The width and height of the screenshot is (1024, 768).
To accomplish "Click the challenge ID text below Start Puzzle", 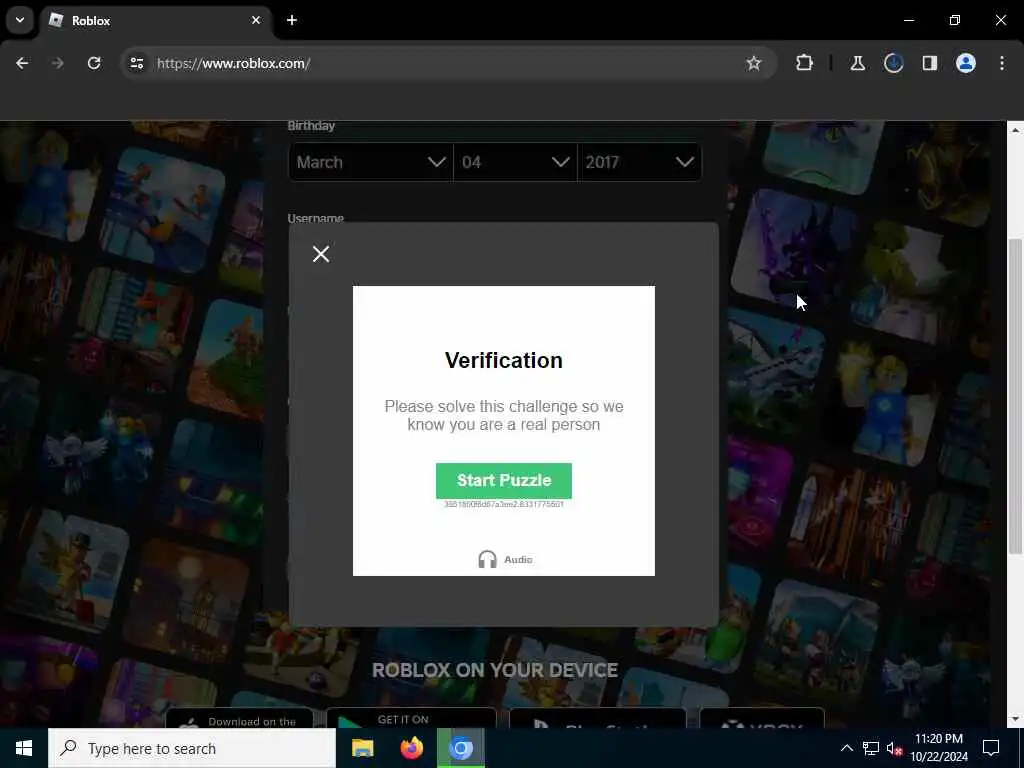I will tap(504, 504).
